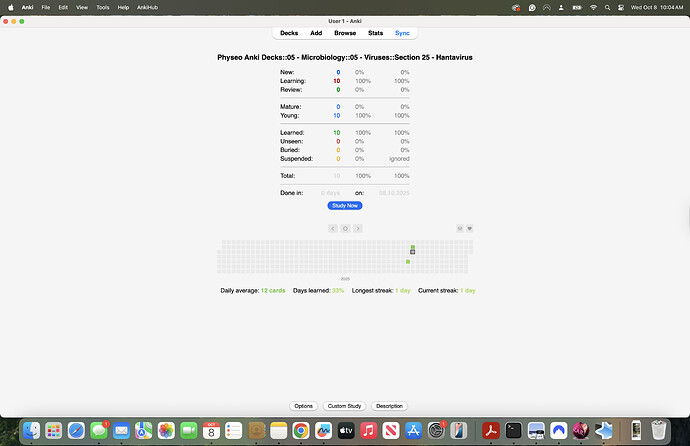Open the File menu
The width and height of the screenshot is (690, 446).
pos(46,7)
